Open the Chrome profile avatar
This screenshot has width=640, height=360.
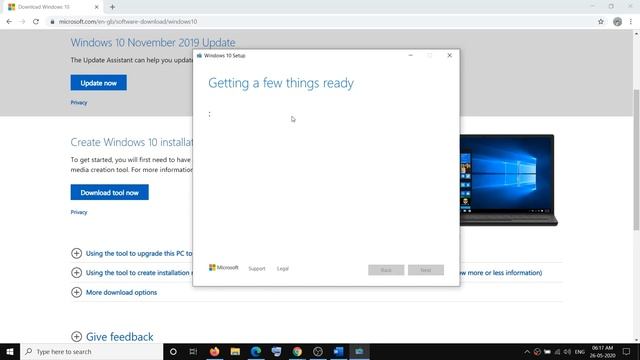[x=617, y=22]
